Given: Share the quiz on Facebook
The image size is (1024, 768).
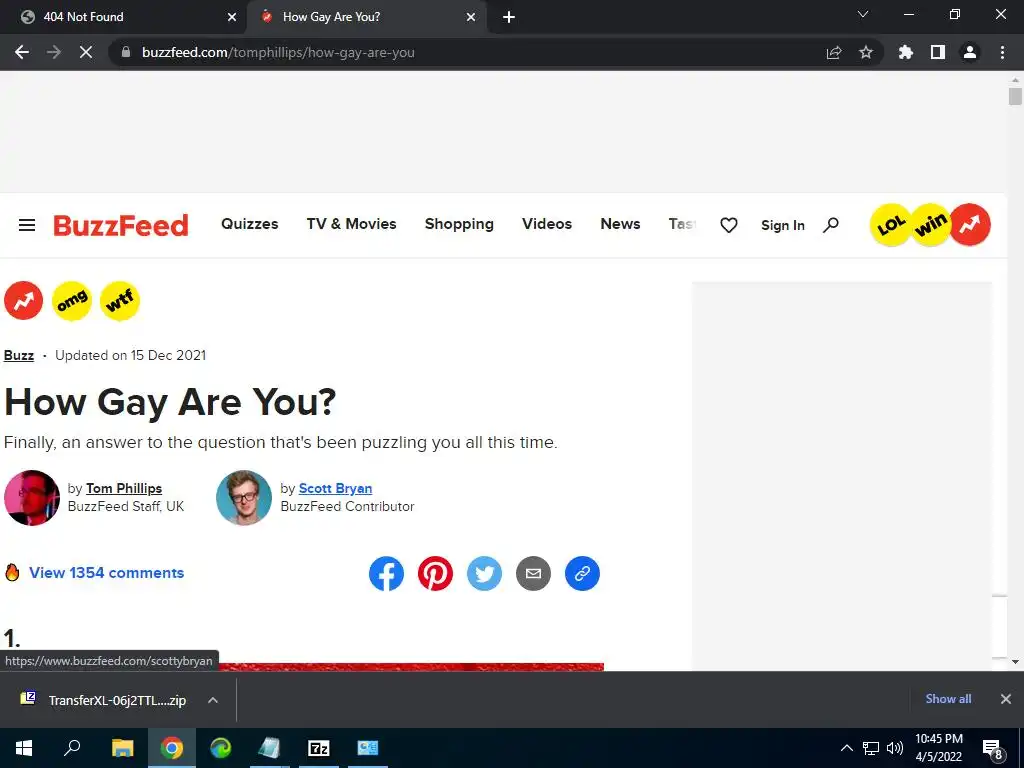Looking at the screenshot, I should (x=387, y=573).
